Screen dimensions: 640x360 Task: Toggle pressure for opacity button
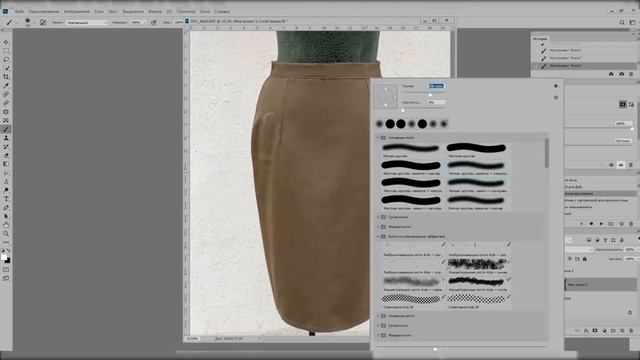(154, 22)
